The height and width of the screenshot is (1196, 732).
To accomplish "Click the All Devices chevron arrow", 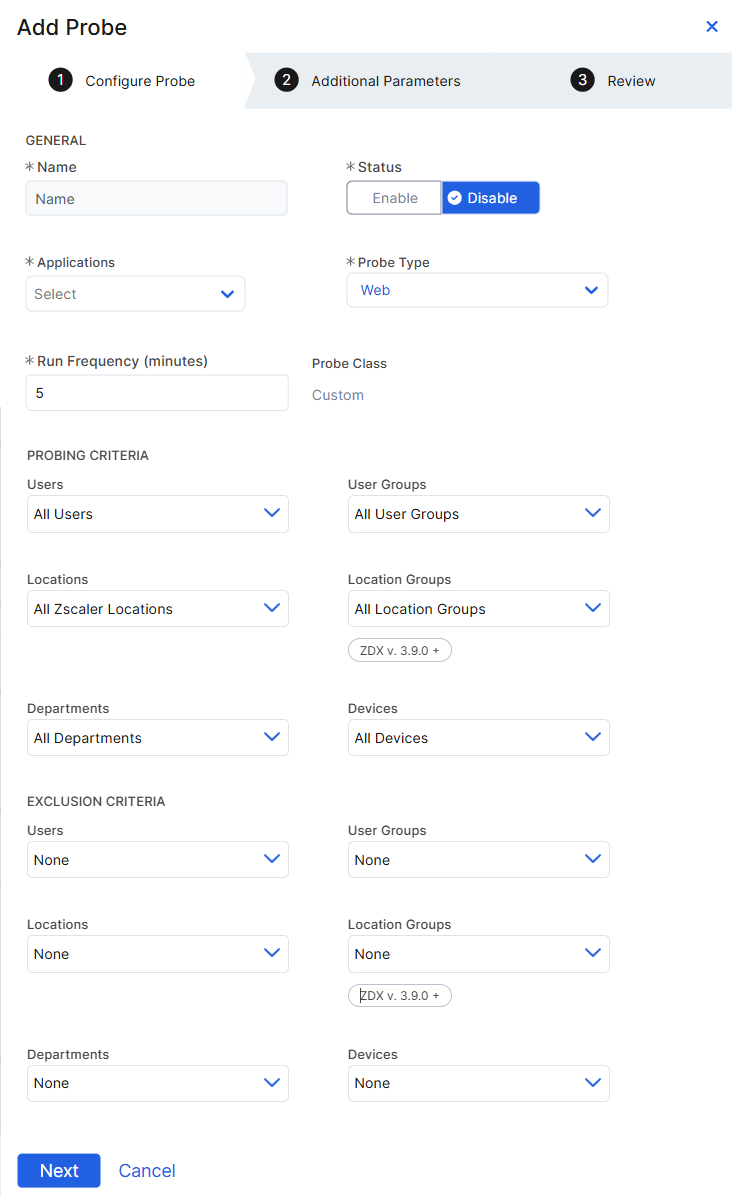I will coord(592,737).
